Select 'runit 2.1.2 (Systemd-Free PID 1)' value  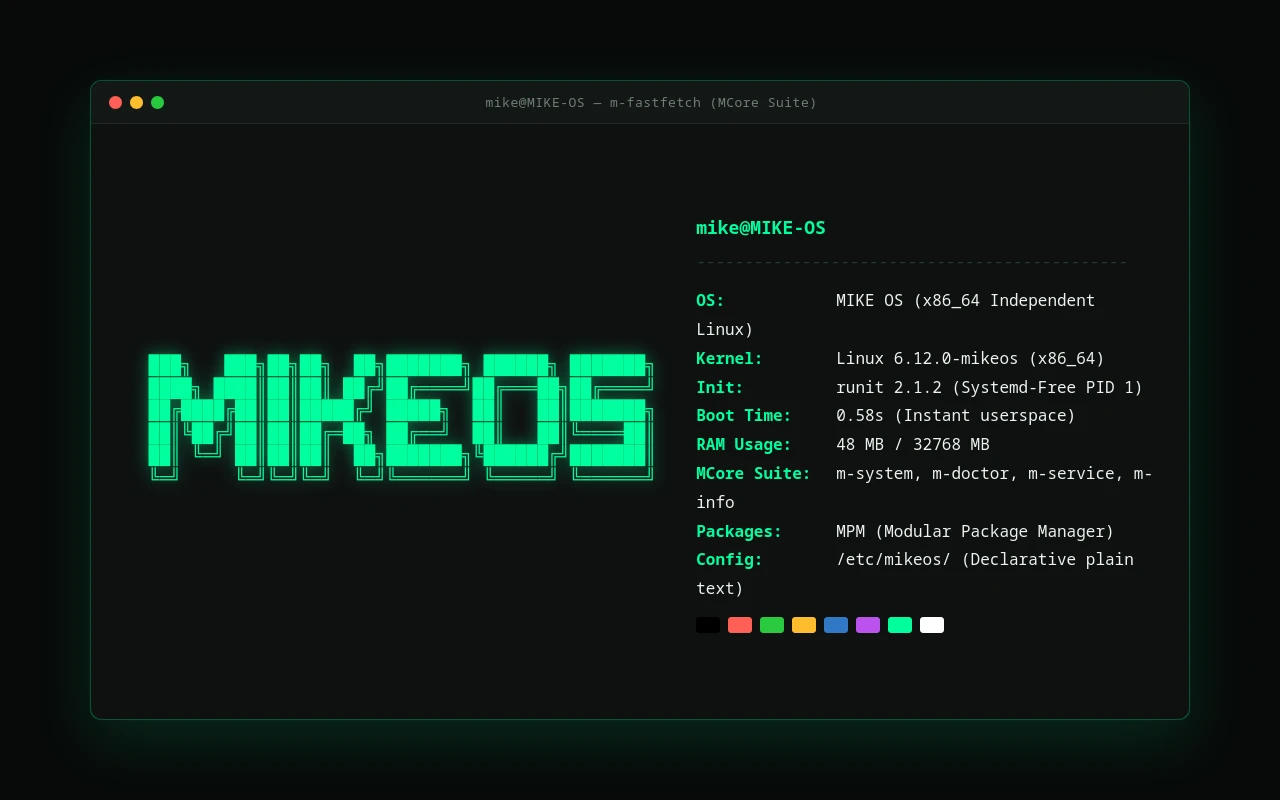[990, 387]
